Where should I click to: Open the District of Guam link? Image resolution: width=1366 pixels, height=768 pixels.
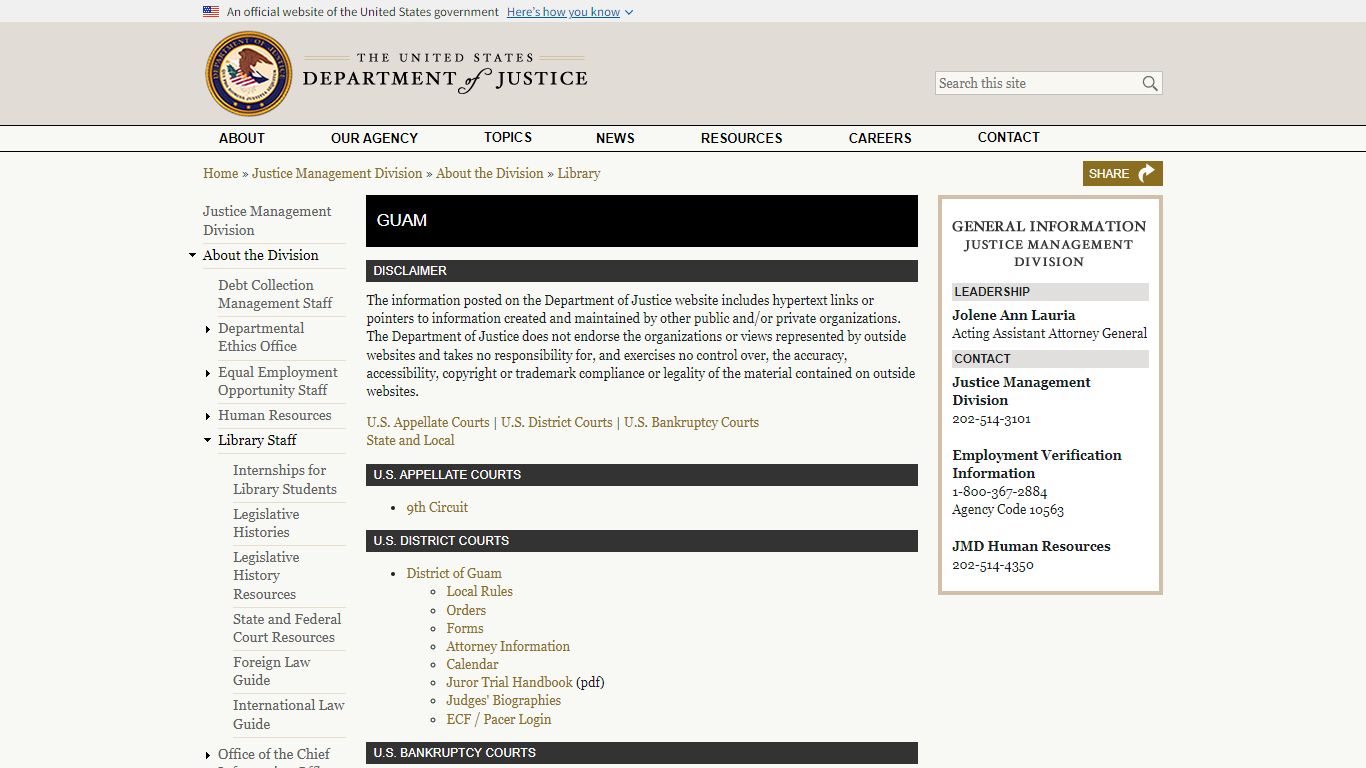coord(454,573)
